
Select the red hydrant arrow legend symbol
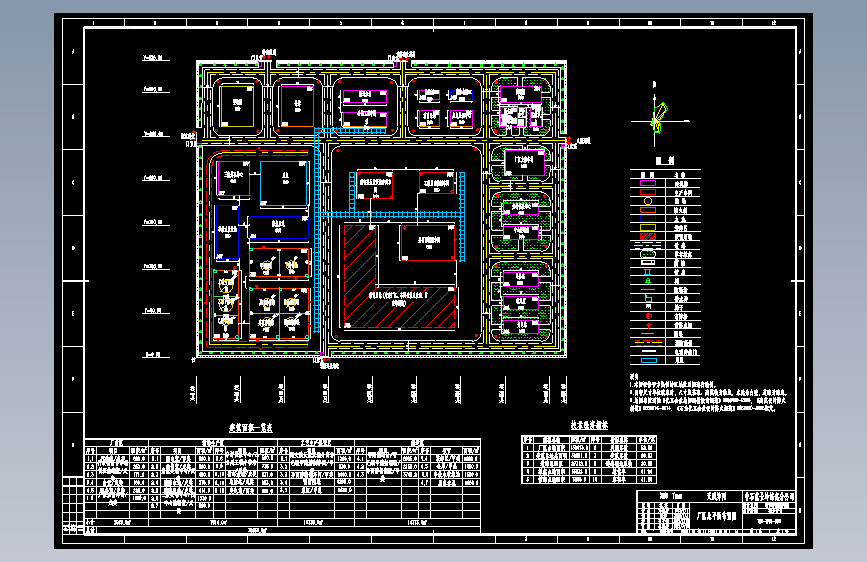click(649, 325)
